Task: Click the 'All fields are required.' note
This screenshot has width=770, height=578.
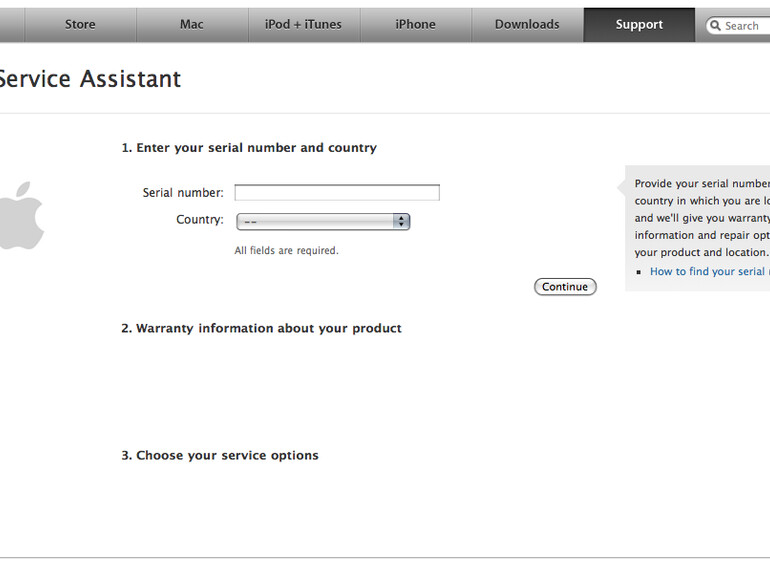Action: pyautogui.click(x=286, y=250)
